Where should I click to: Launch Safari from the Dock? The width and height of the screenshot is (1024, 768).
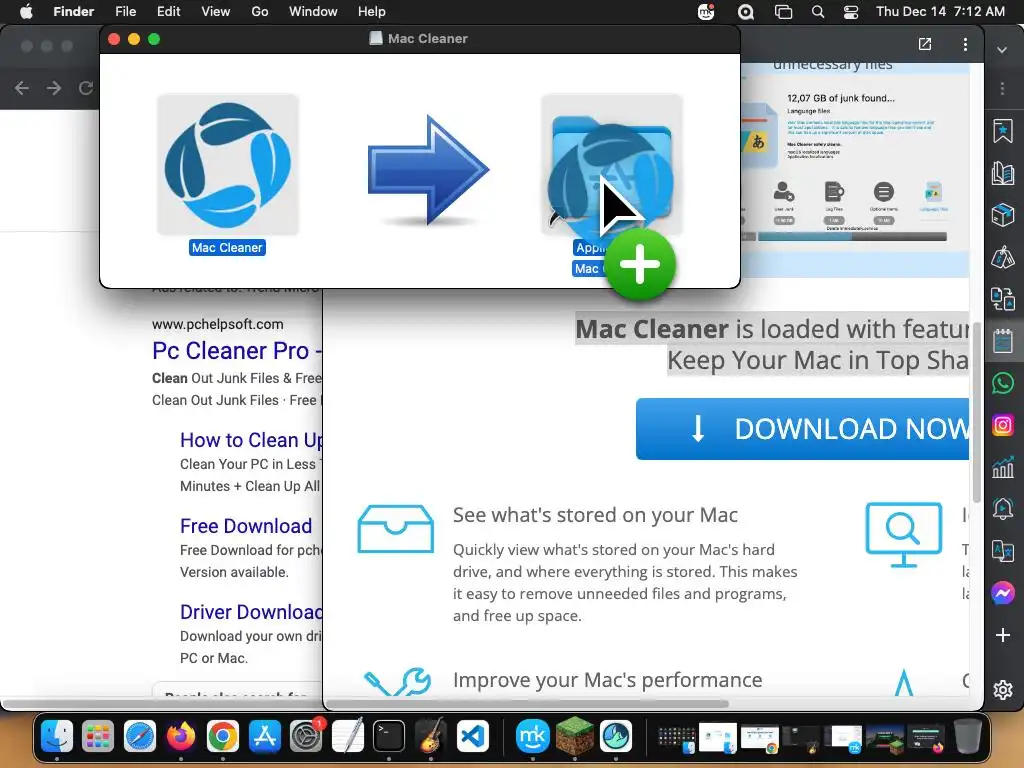140,737
